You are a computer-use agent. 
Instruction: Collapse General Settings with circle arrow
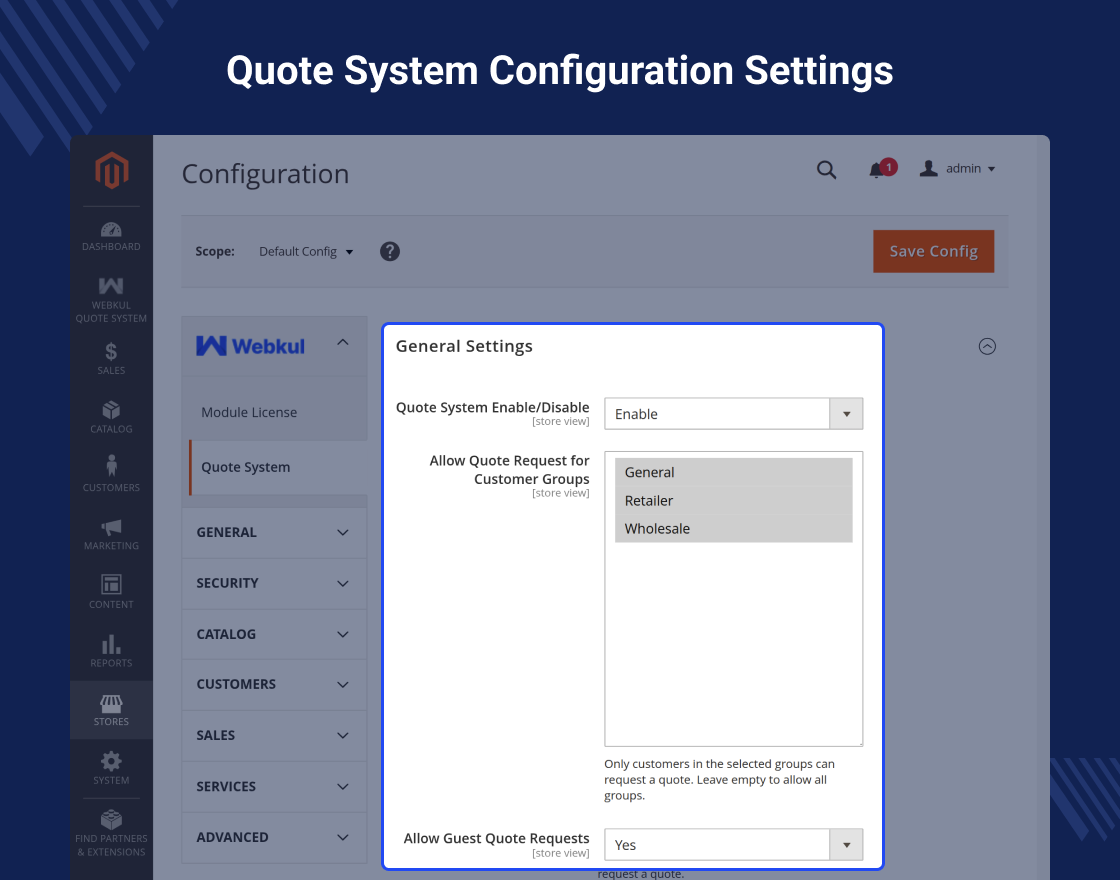[x=986, y=346]
